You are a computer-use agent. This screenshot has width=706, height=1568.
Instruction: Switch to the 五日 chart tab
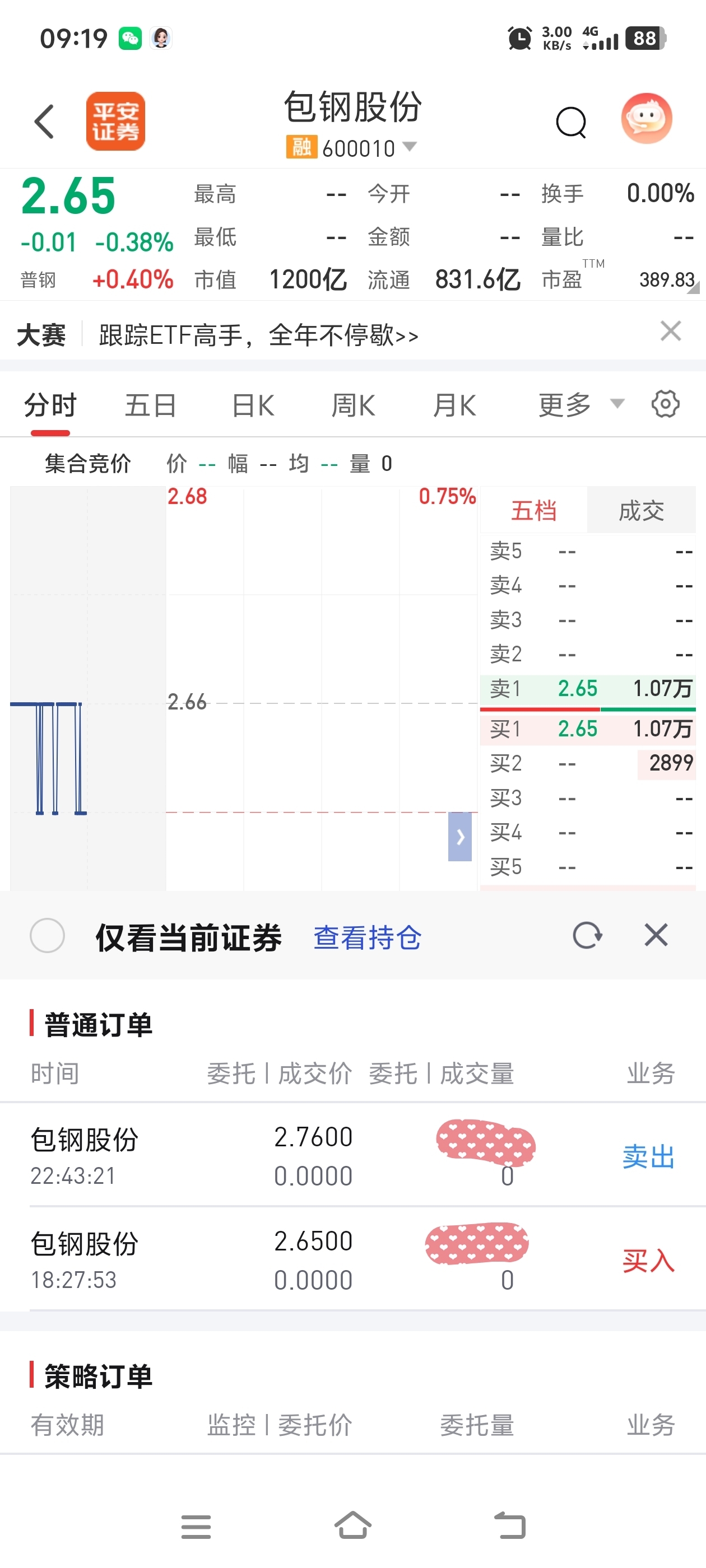151,405
